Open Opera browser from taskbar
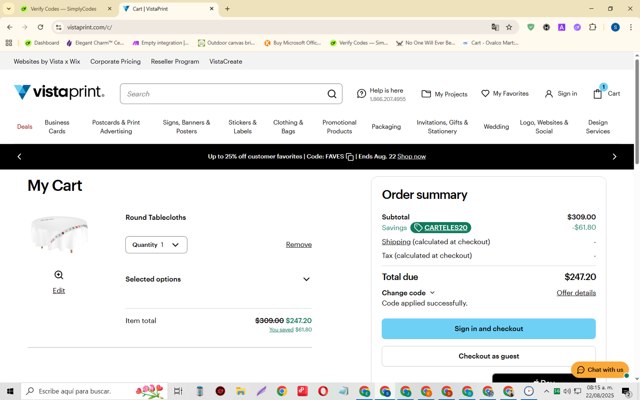Viewport: 640px width, 400px height. click(x=323, y=391)
